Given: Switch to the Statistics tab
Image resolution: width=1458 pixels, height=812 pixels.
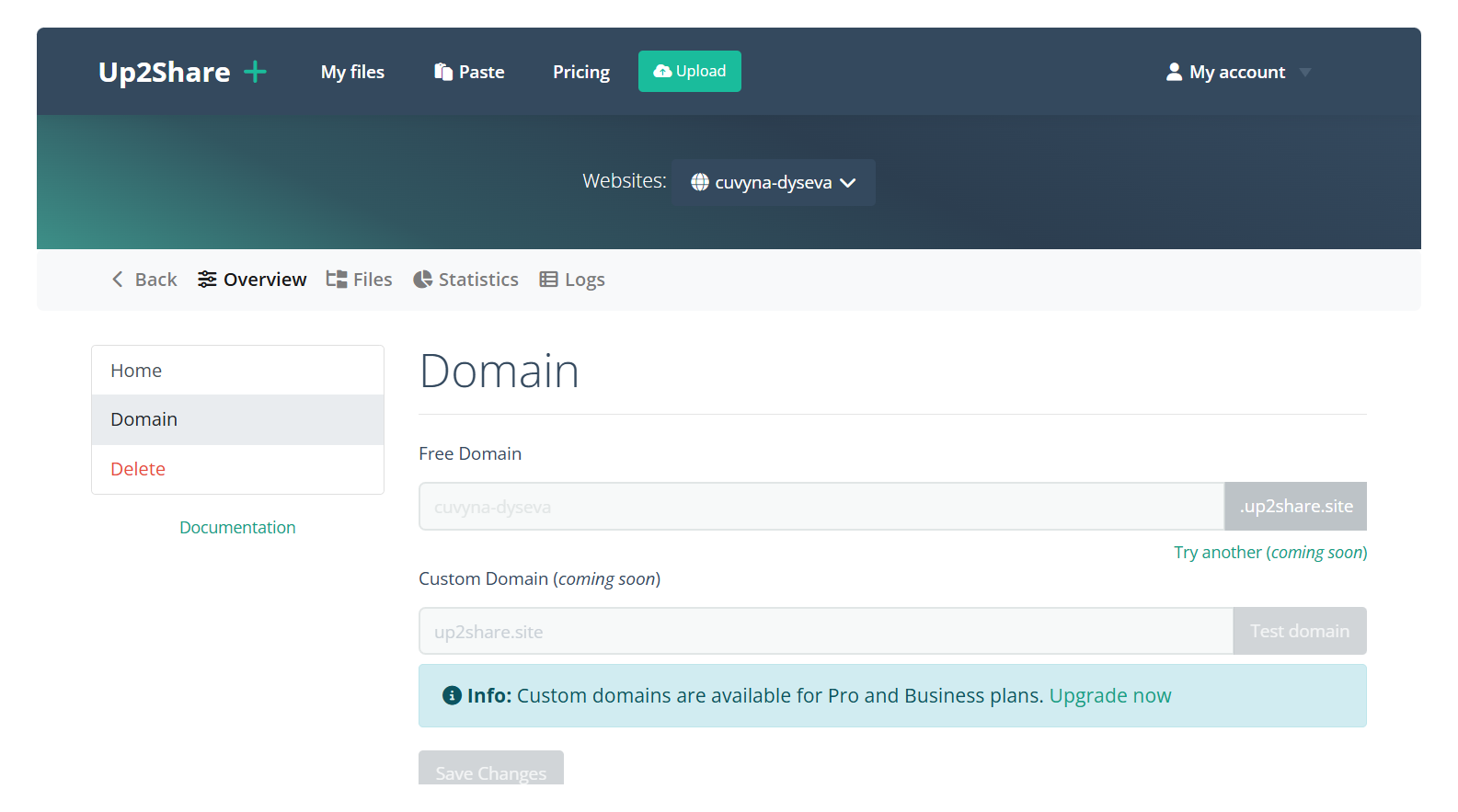Looking at the screenshot, I should click(466, 280).
